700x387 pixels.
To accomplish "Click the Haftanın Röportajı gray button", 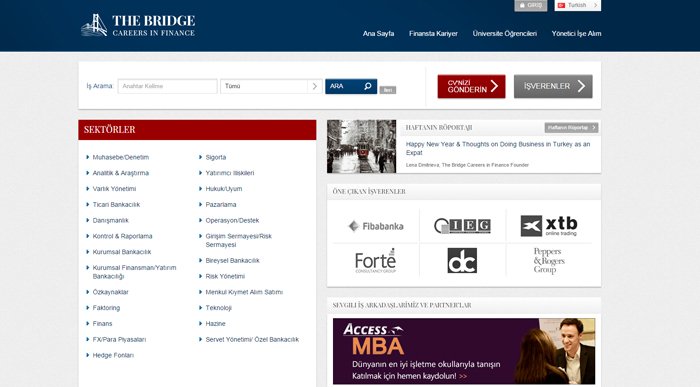I will pyautogui.click(x=571, y=128).
